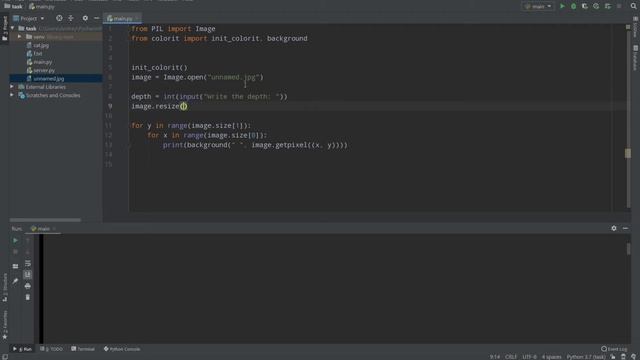This screenshot has width=640, height=360.
Task: Click the Stop square in the Run panel
Action: click(x=15, y=252)
